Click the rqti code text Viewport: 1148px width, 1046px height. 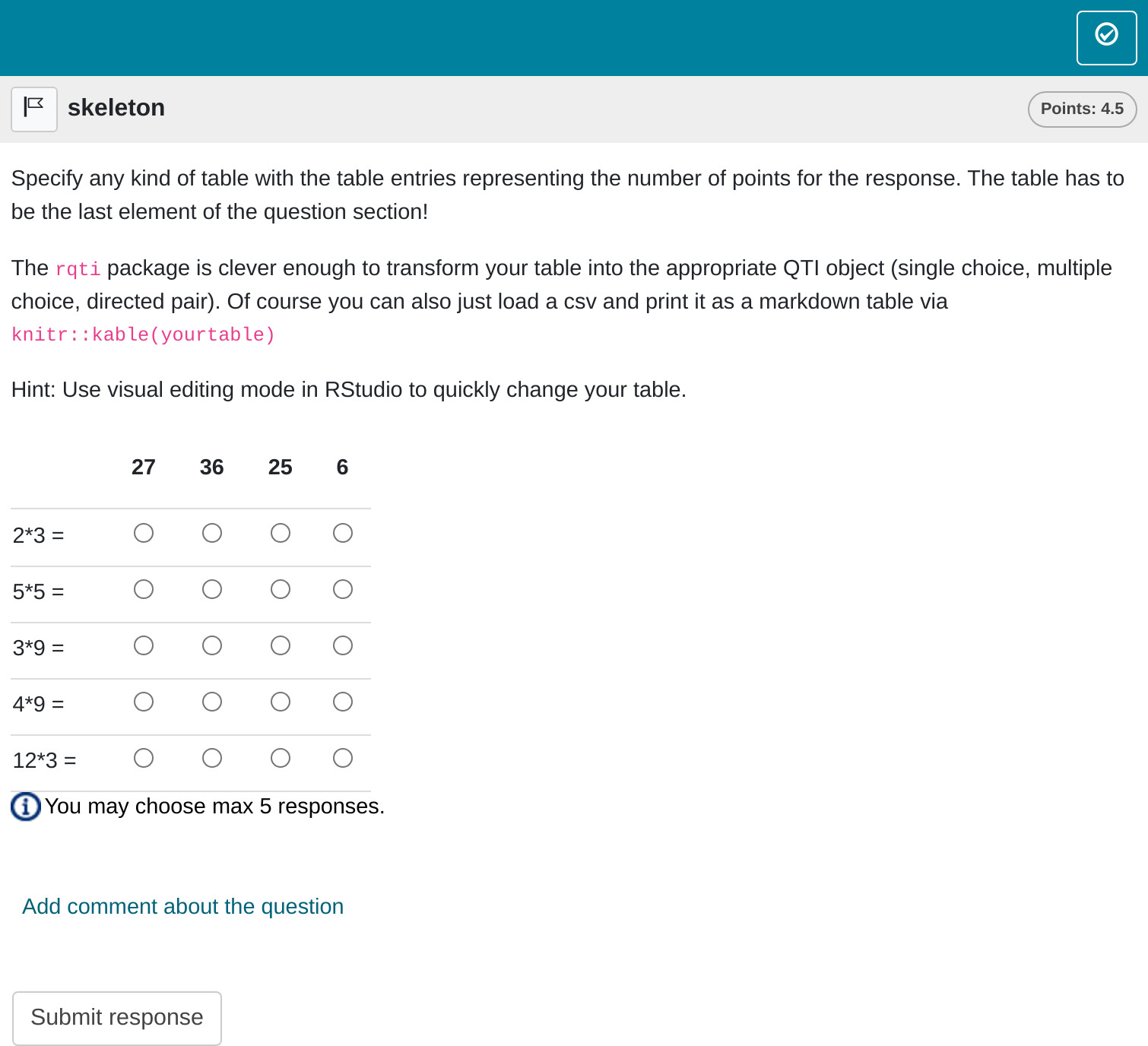coord(78,269)
